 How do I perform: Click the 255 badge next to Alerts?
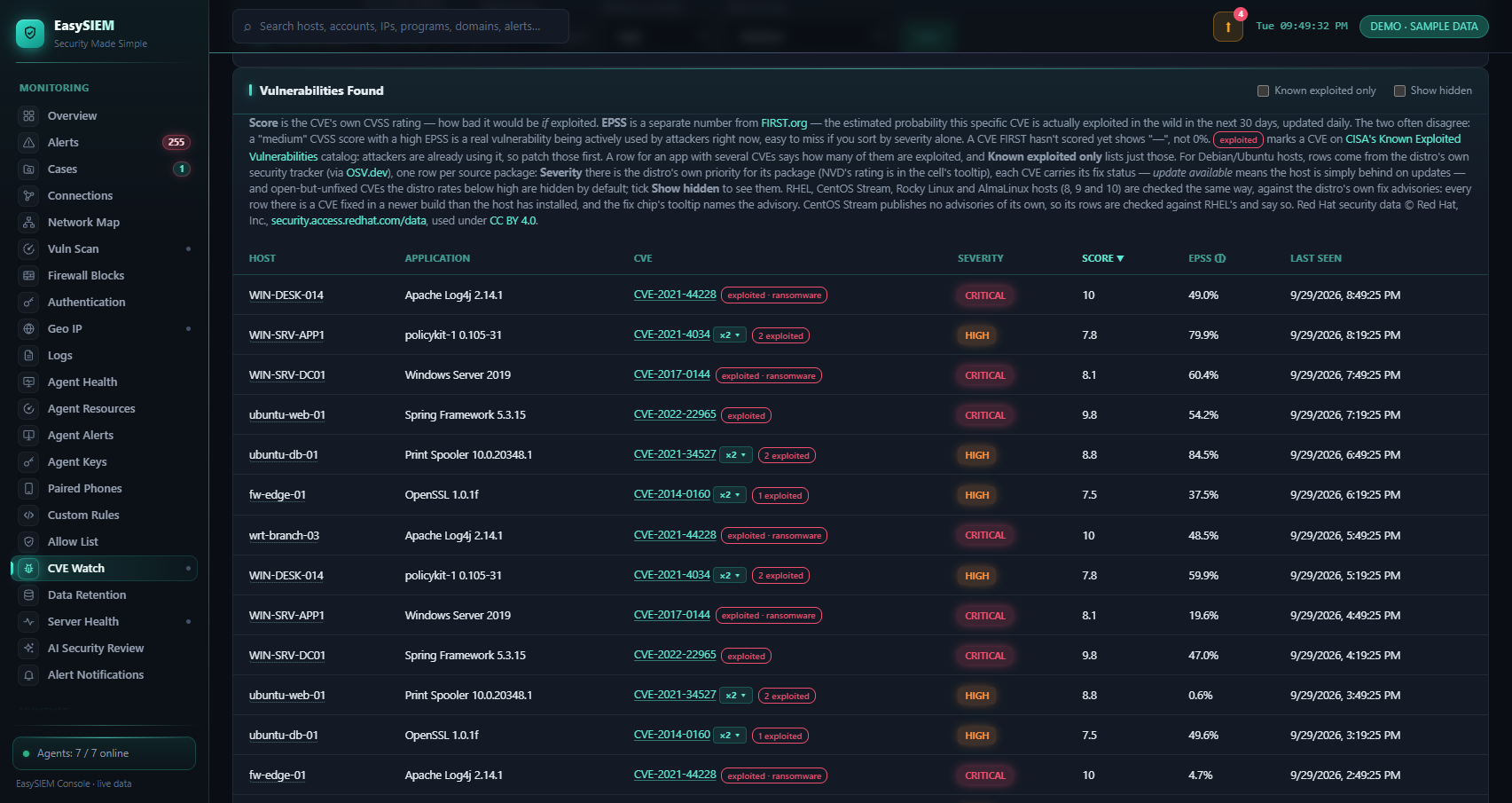(176, 142)
